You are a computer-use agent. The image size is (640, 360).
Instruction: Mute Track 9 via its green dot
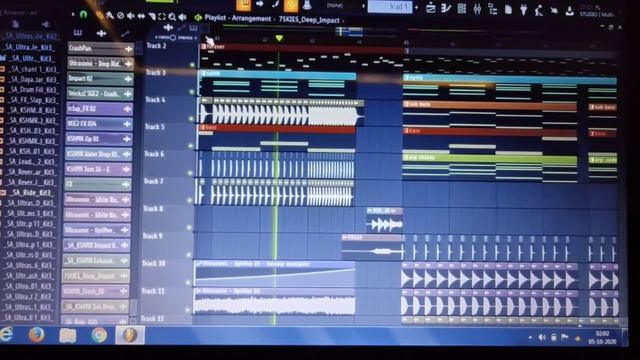[189, 255]
